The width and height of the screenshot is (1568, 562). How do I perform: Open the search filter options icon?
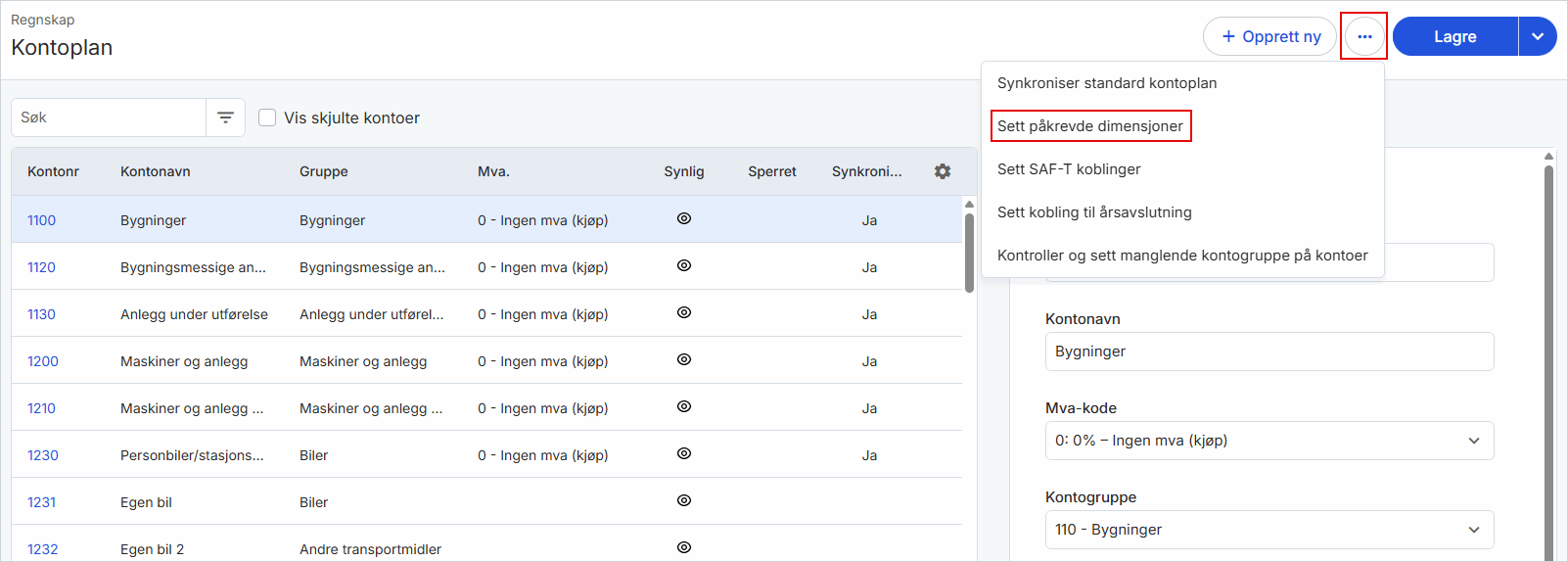pyautogui.click(x=225, y=117)
